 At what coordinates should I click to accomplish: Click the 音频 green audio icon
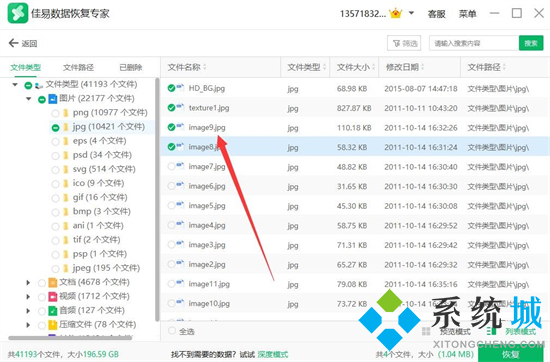click(53, 311)
